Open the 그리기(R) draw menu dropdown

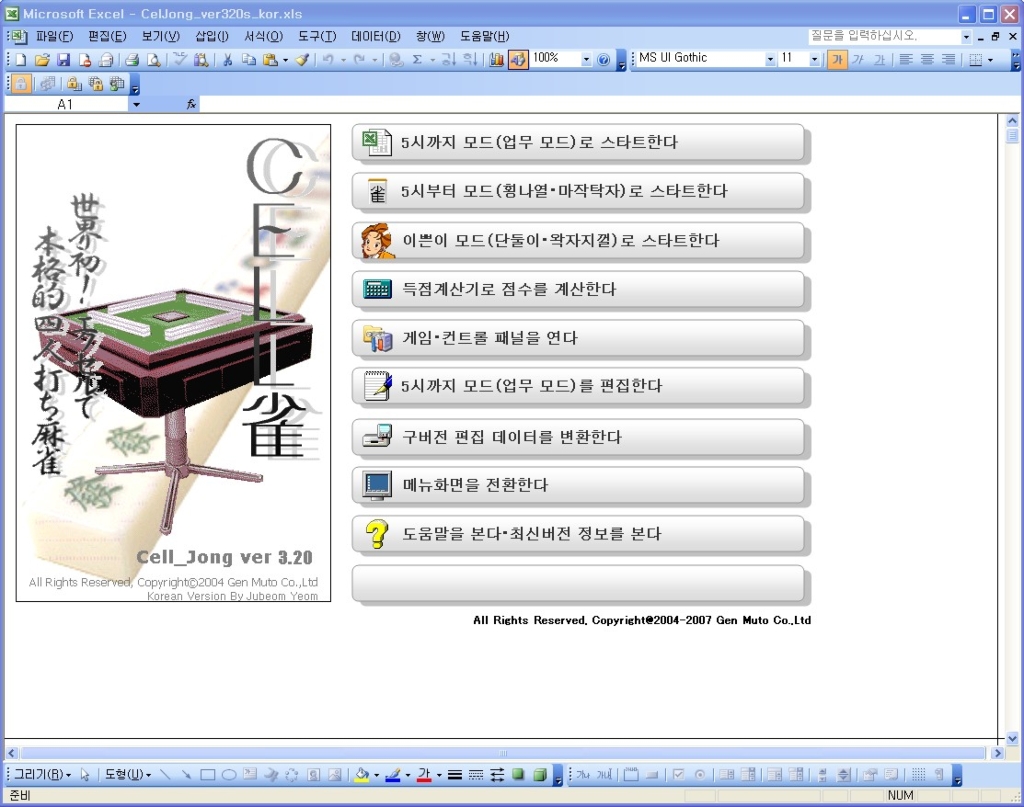42,774
